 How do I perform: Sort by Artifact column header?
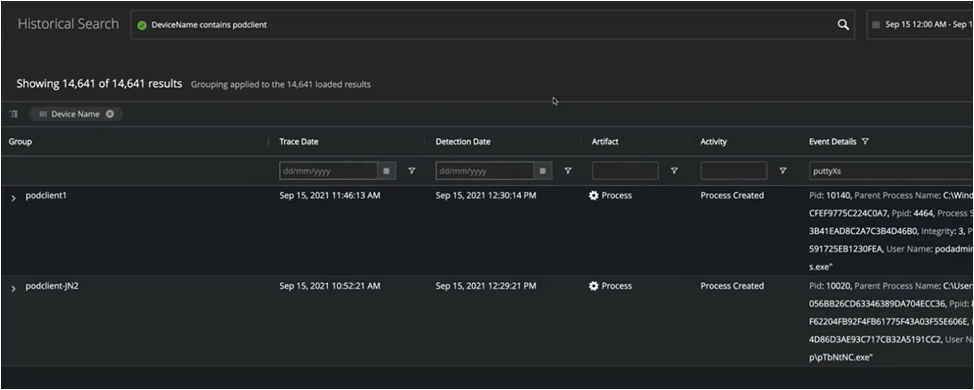605,142
